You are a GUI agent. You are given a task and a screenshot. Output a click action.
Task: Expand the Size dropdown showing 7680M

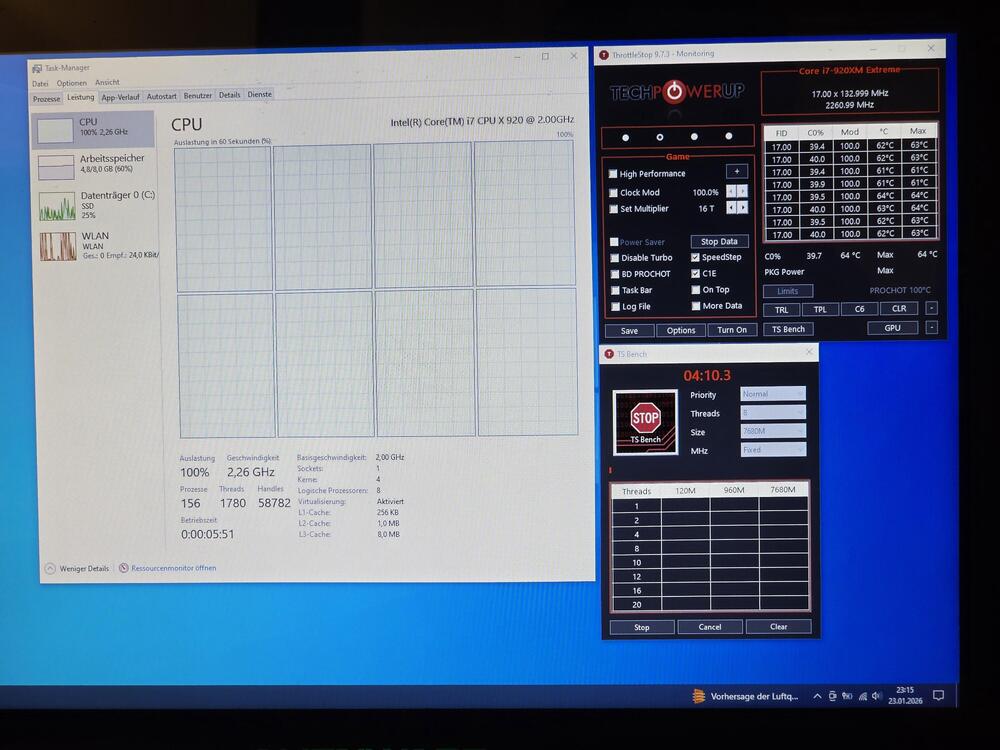773,431
